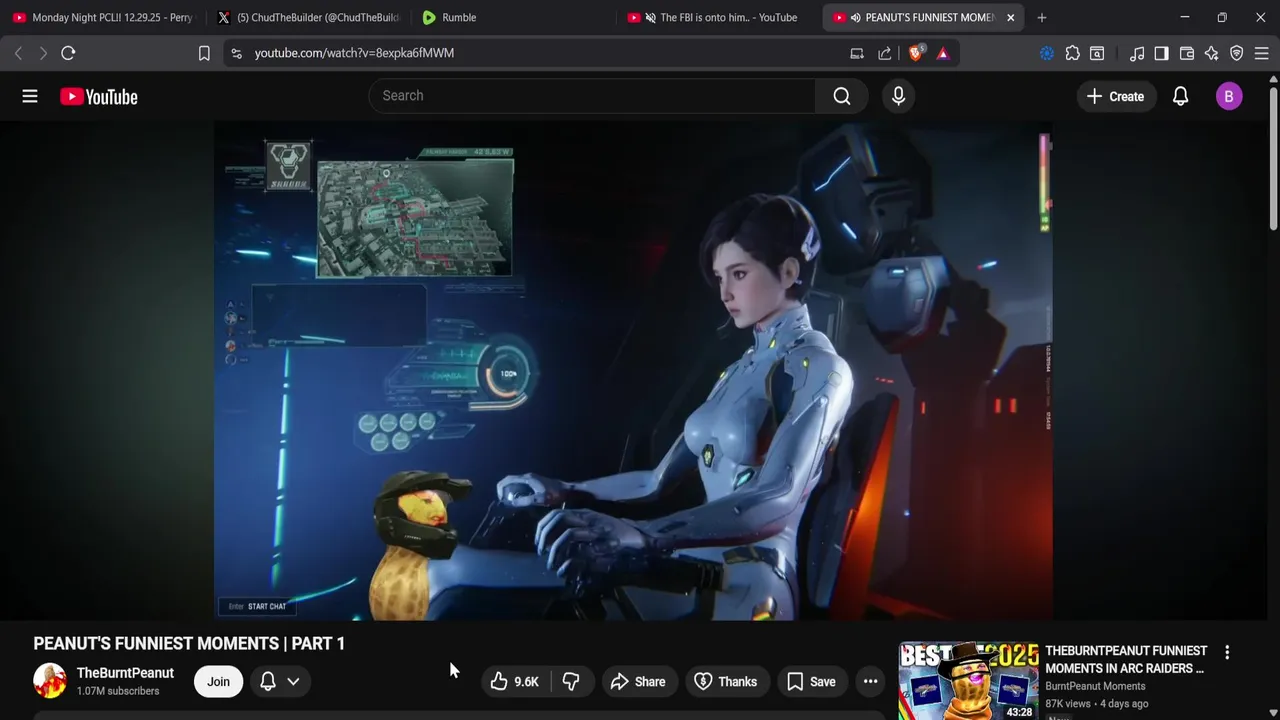Open Brave VPN shield icon
This screenshot has width=1280, height=720.
(x=1237, y=53)
